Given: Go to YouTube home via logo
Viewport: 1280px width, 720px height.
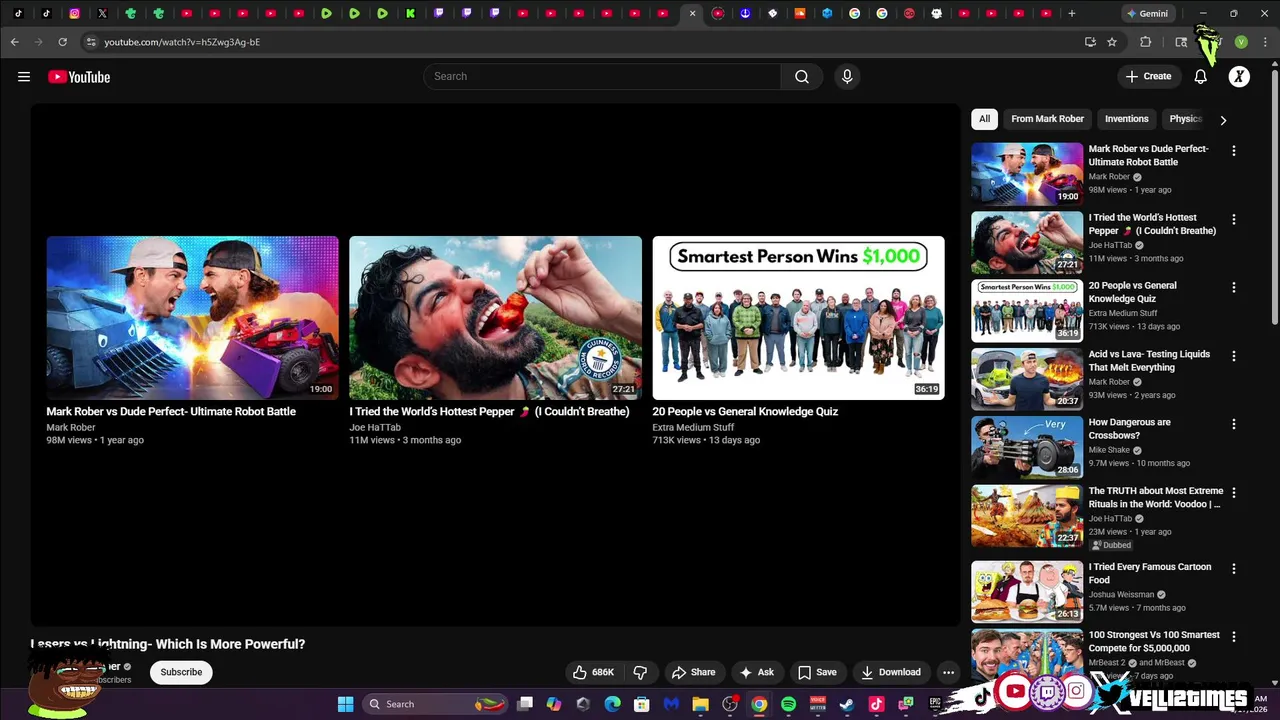Looking at the screenshot, I should click(79, 77).
